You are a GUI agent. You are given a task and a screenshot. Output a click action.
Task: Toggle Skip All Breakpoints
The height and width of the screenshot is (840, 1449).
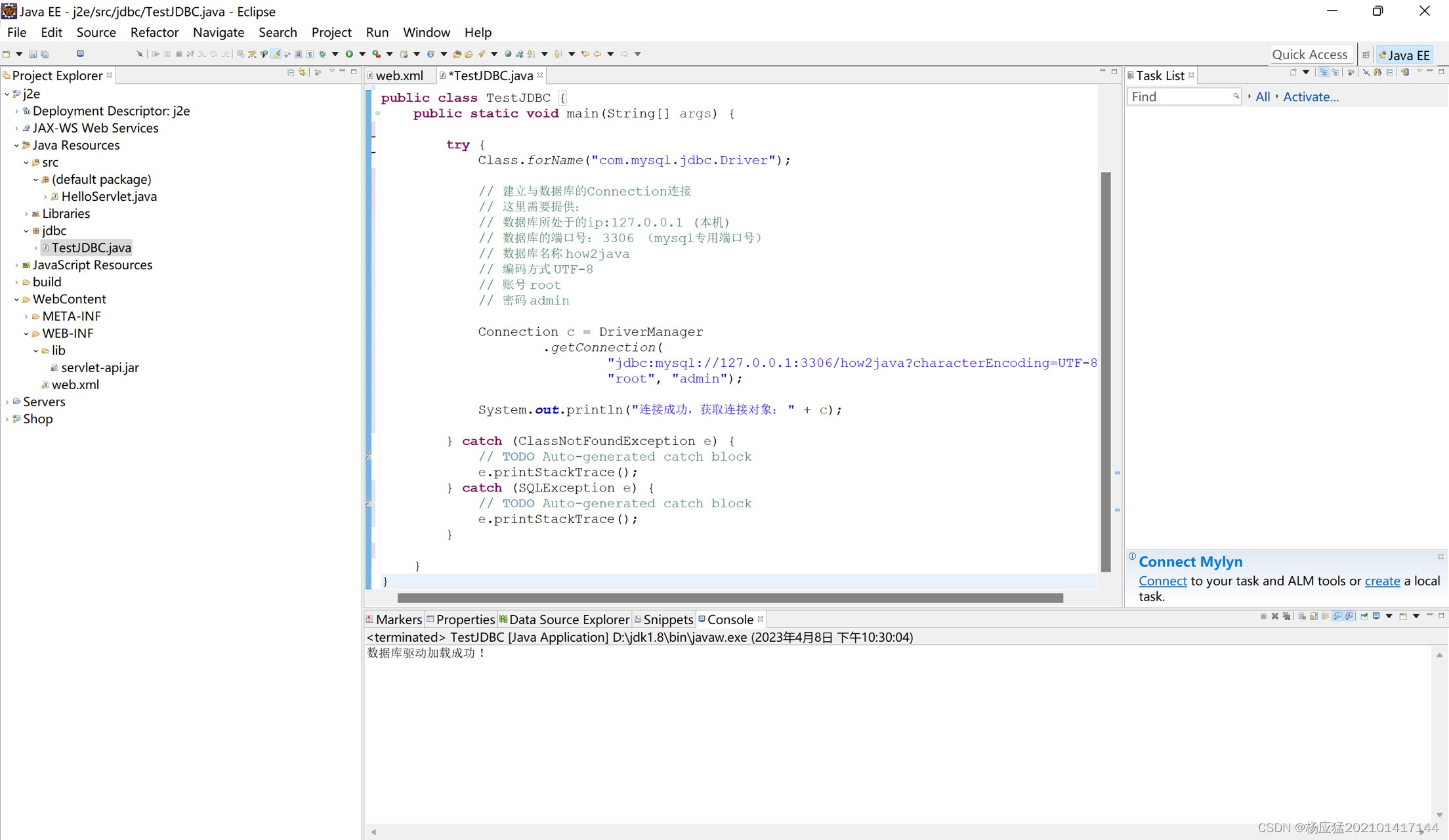click(140, 54)
